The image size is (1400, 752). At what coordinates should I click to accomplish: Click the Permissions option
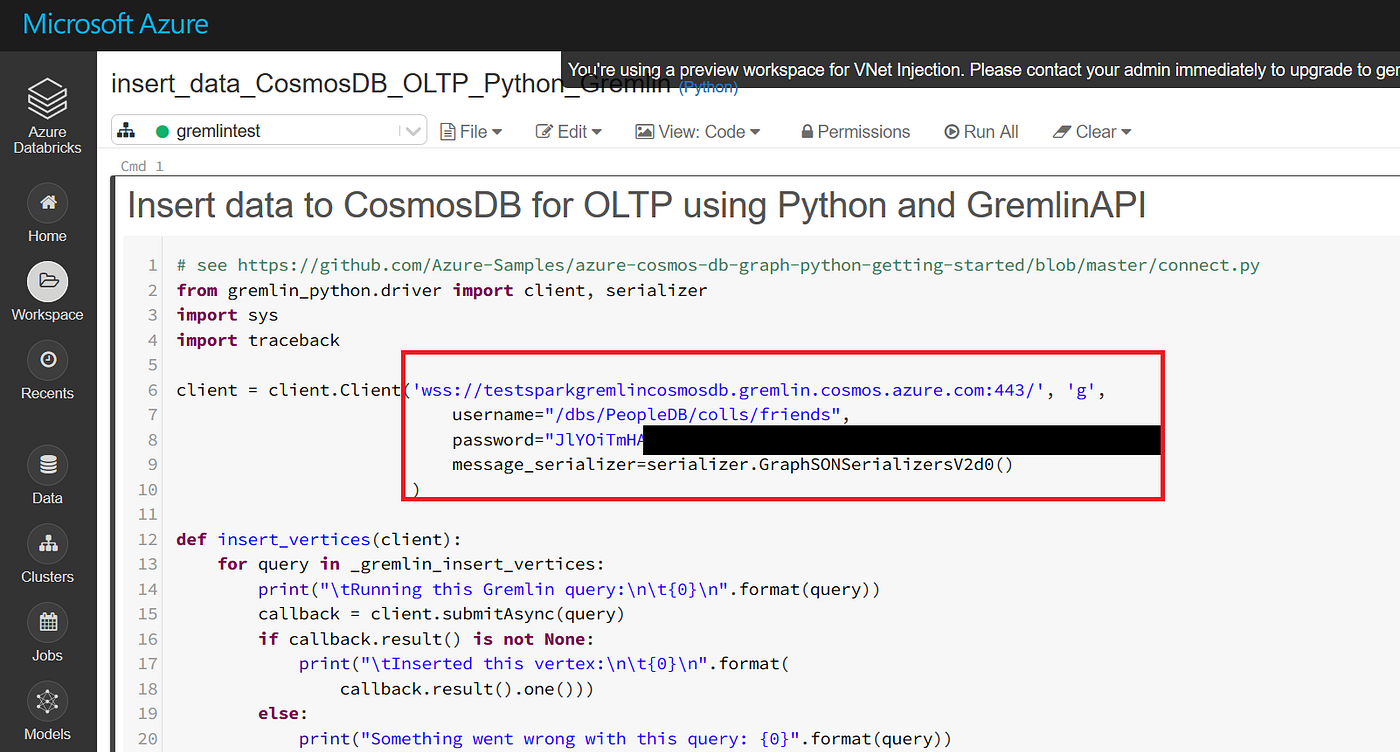(864, 131)
